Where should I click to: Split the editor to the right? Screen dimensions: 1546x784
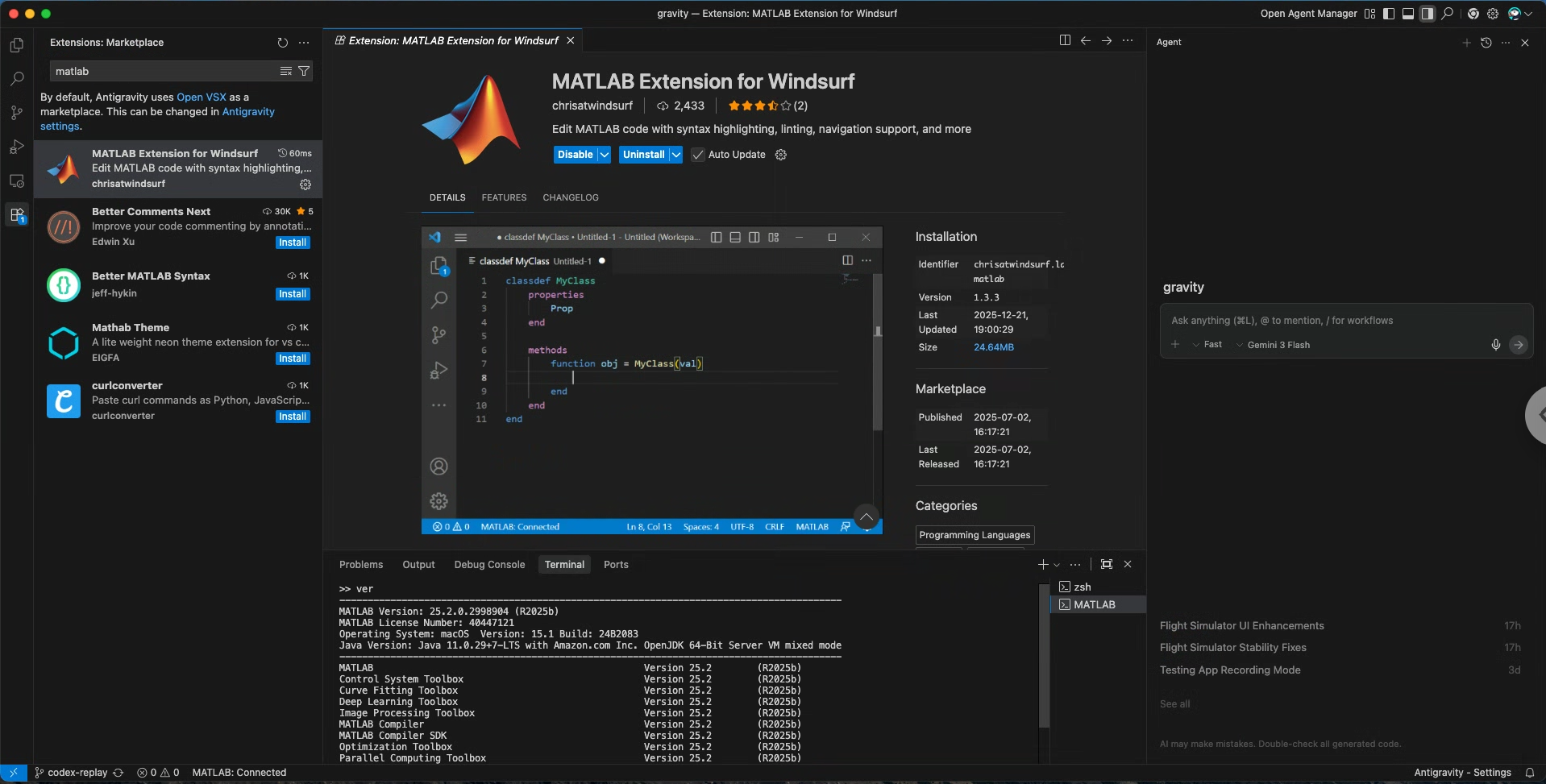1065,40
